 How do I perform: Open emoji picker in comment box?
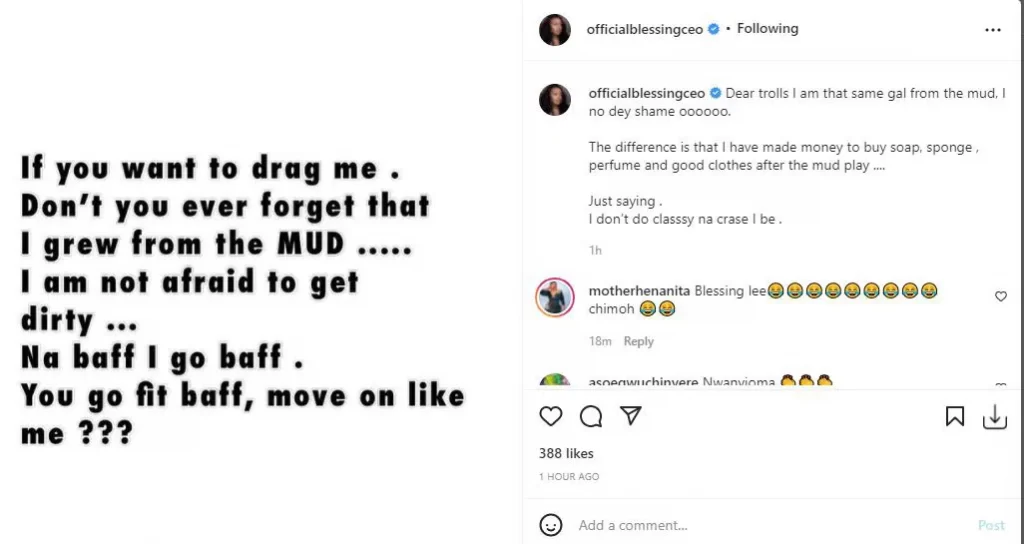point(551,525)
